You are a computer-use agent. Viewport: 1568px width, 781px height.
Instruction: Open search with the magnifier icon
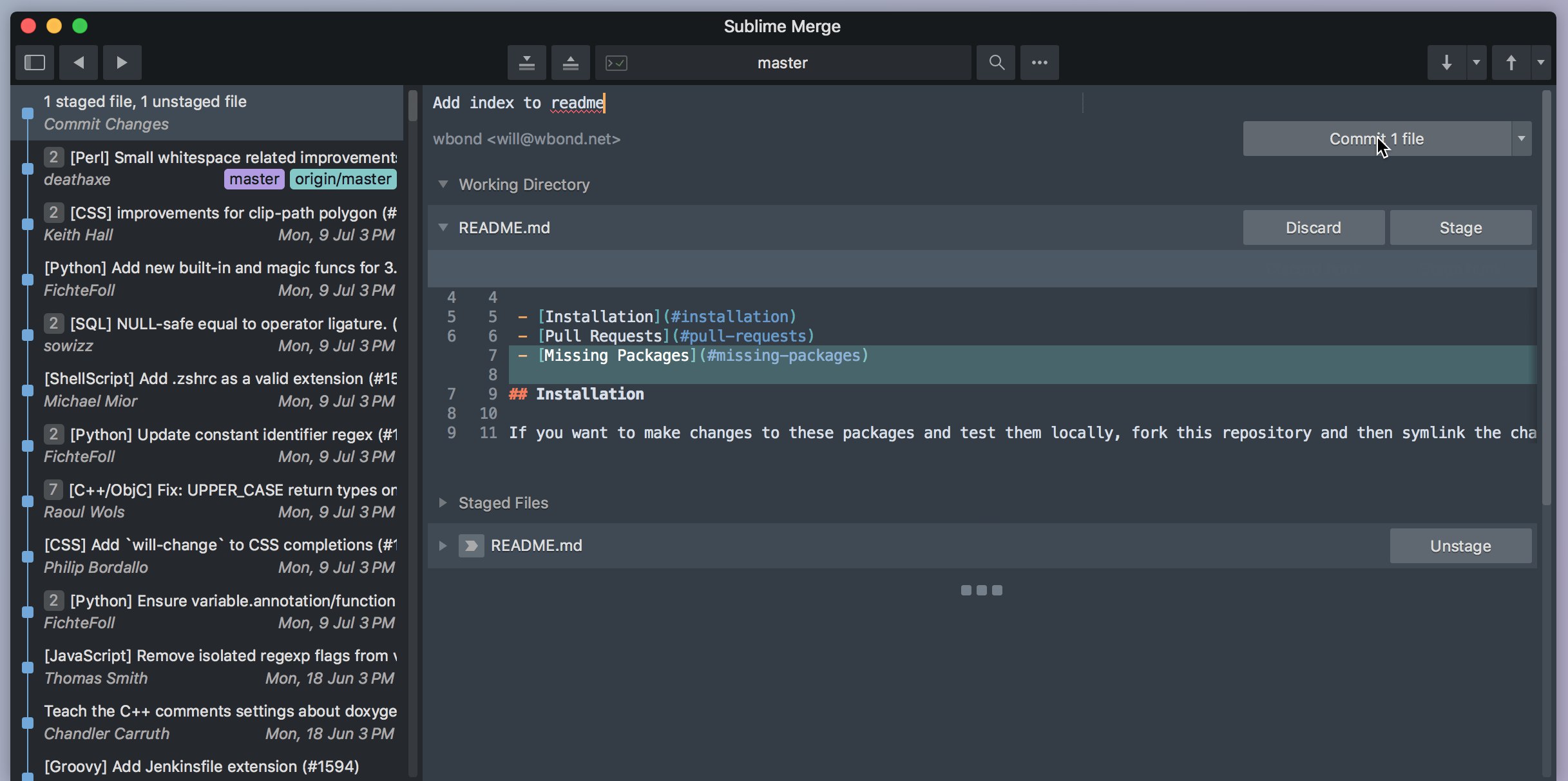[996, 63]
